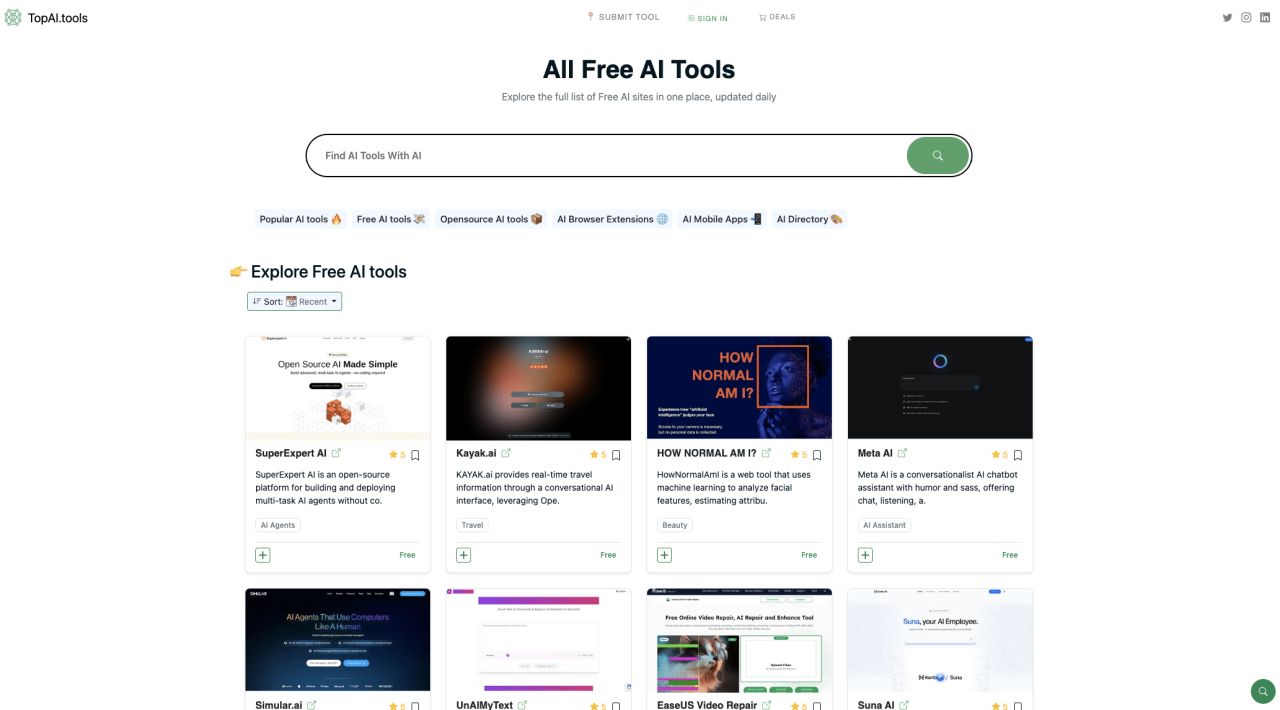Click the star rating on Meta AI card

tap(1000, 455)
